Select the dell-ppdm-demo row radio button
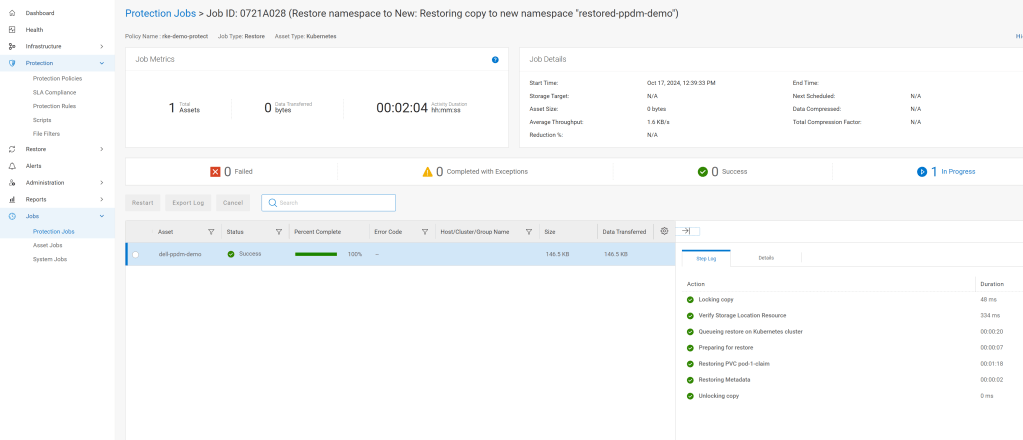The height and width of the screenshot is (440, 1023). (136, 254)
